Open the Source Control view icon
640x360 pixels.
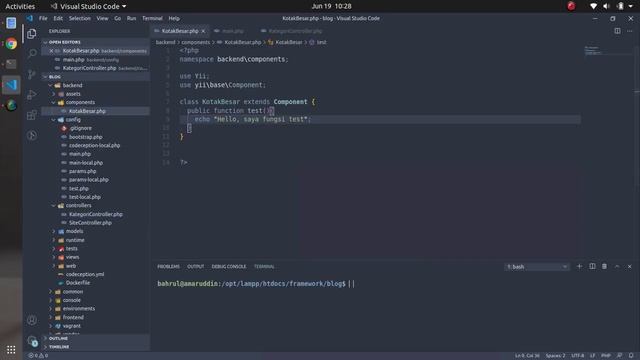click(x=31, y=74)
